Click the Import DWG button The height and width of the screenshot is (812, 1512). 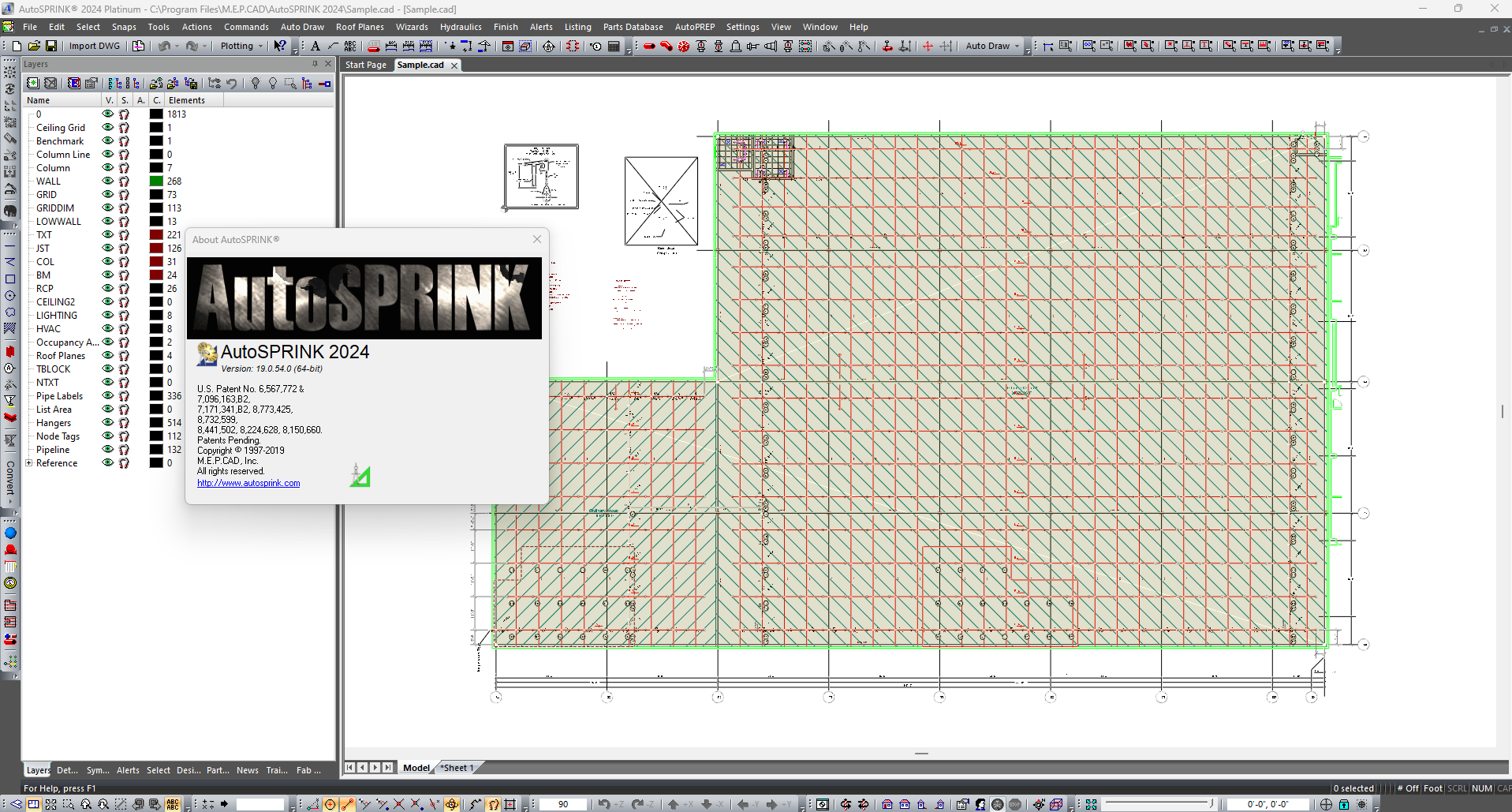[x=95, y=46]
